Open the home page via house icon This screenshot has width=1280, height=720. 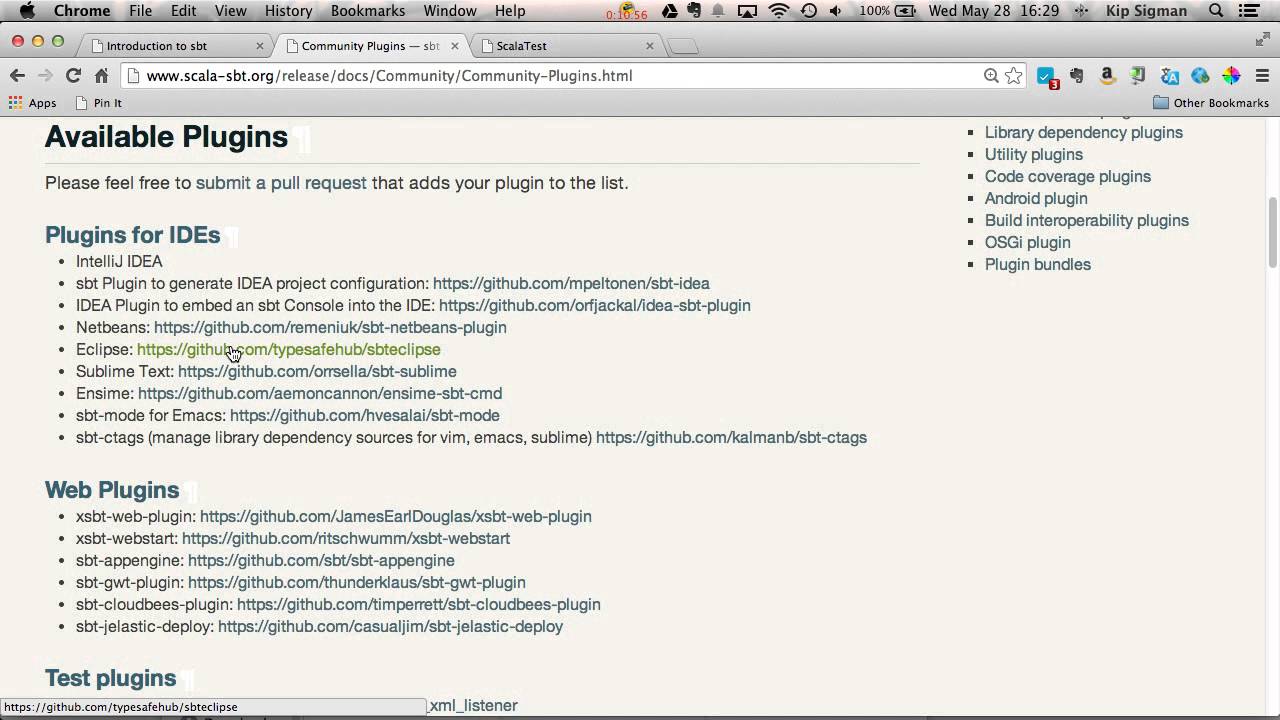coord(101,76)
